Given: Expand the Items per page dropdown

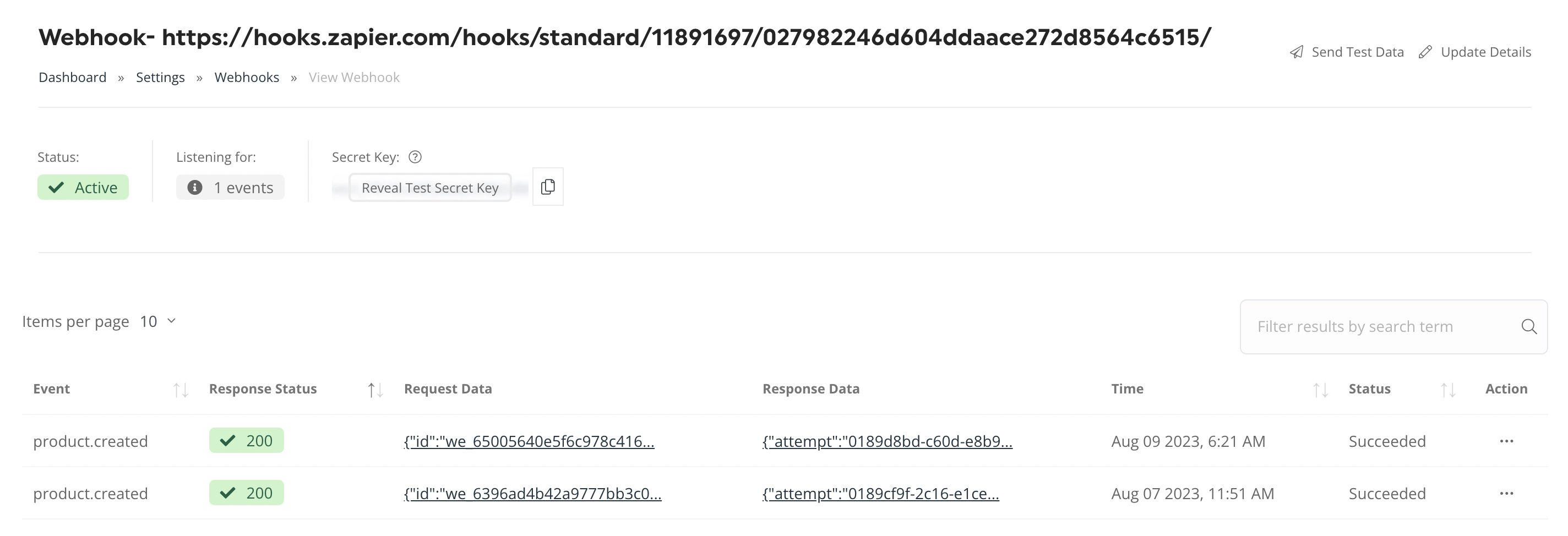Looking at the screenshot, I should 158,321.
